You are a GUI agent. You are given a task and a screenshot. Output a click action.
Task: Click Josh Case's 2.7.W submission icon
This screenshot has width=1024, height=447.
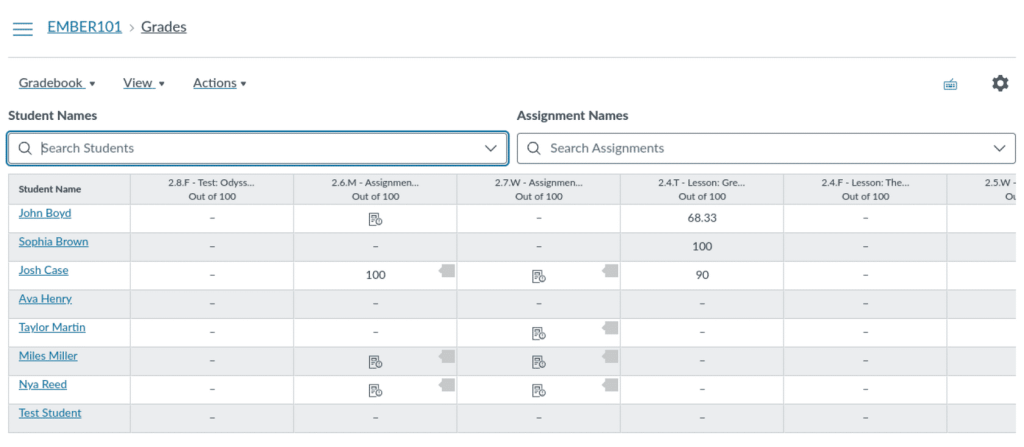tap(538, 276)
